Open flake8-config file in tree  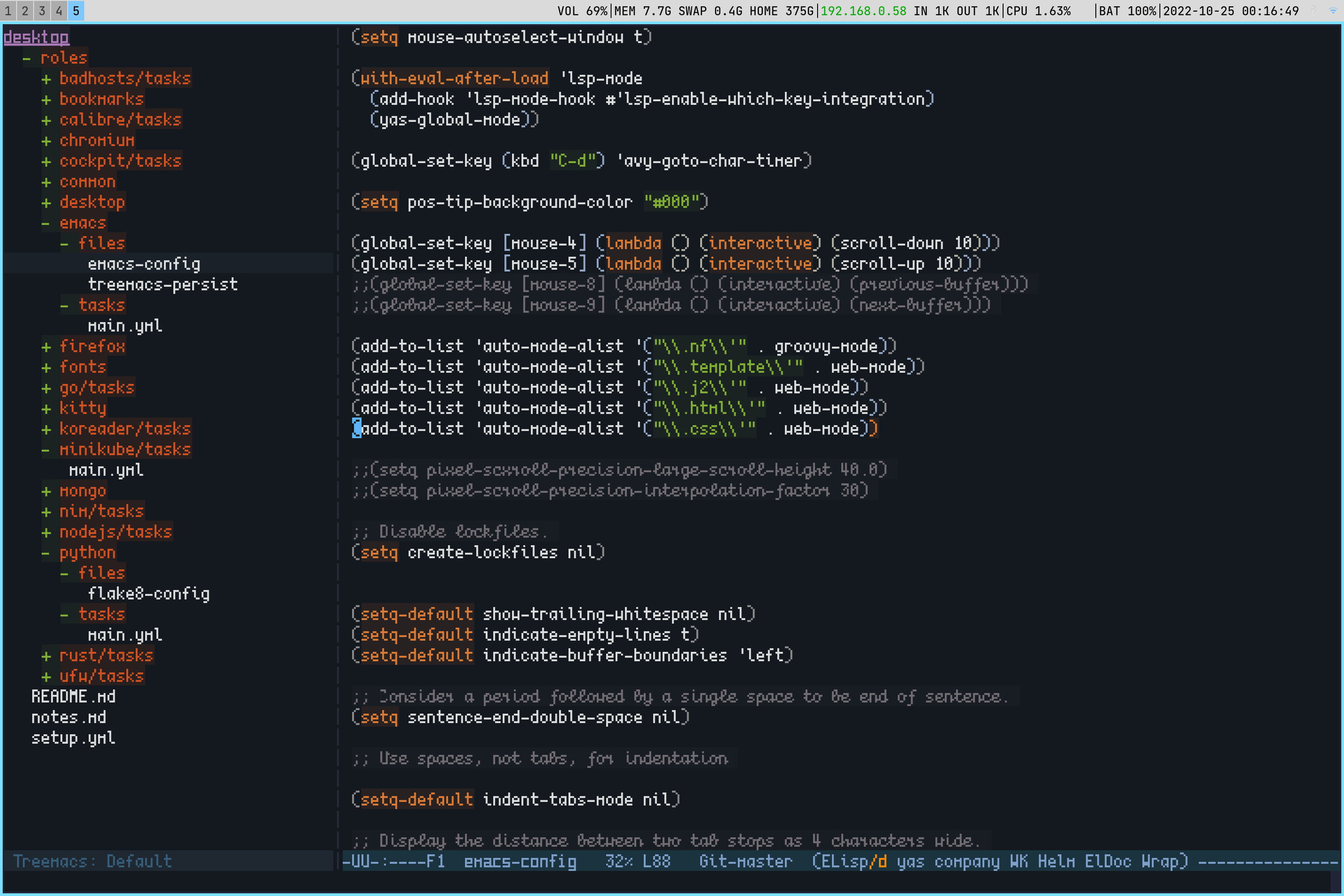[149, 594]
